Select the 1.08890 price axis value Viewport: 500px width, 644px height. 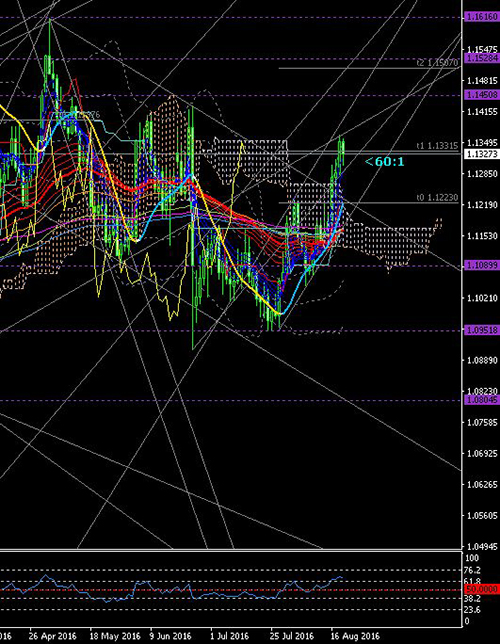coord(482,360)
